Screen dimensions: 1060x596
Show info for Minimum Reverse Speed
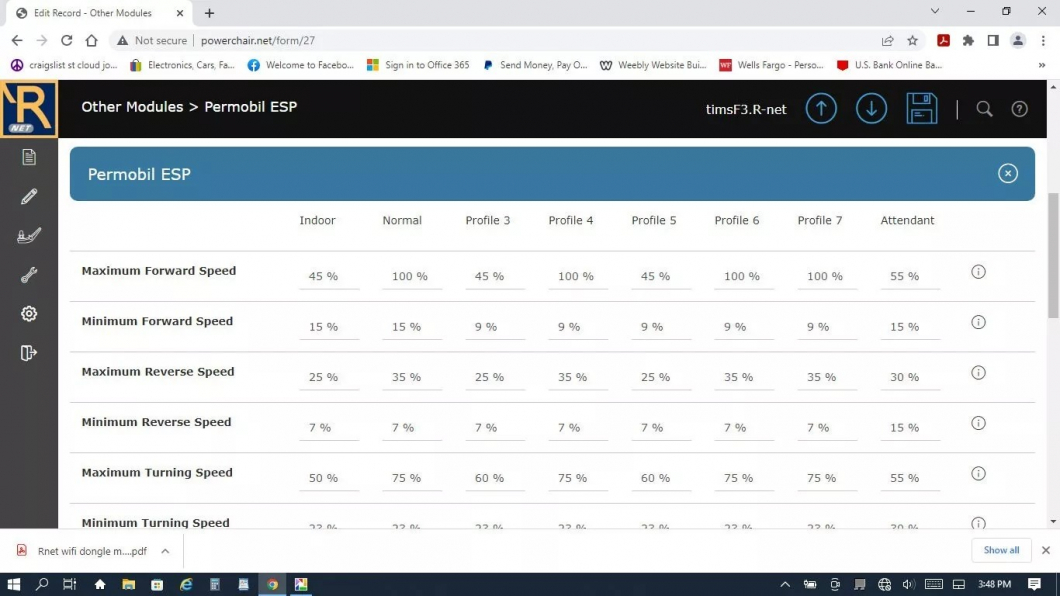coord(978,423)
